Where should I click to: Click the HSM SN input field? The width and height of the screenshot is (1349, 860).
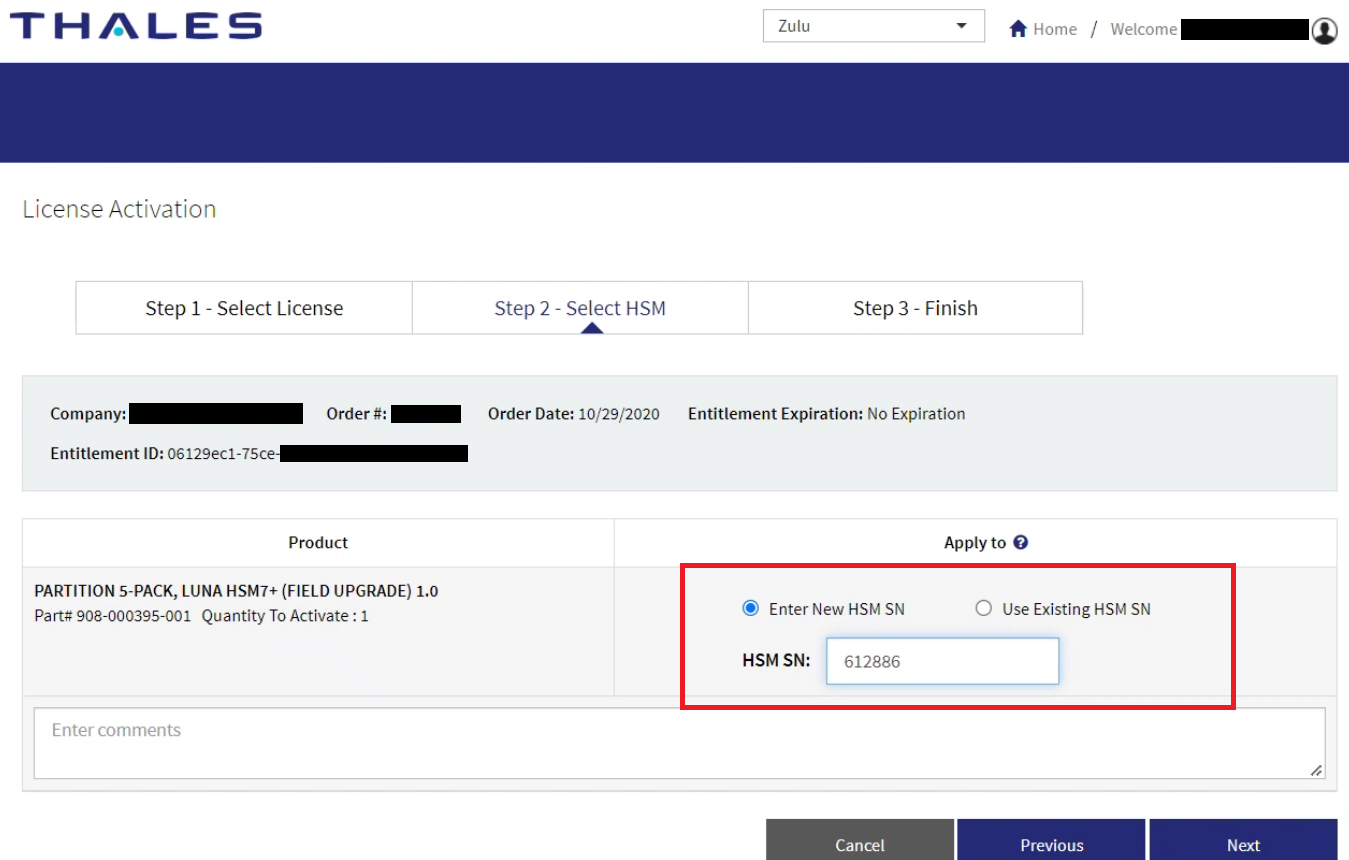coord(942,661)
